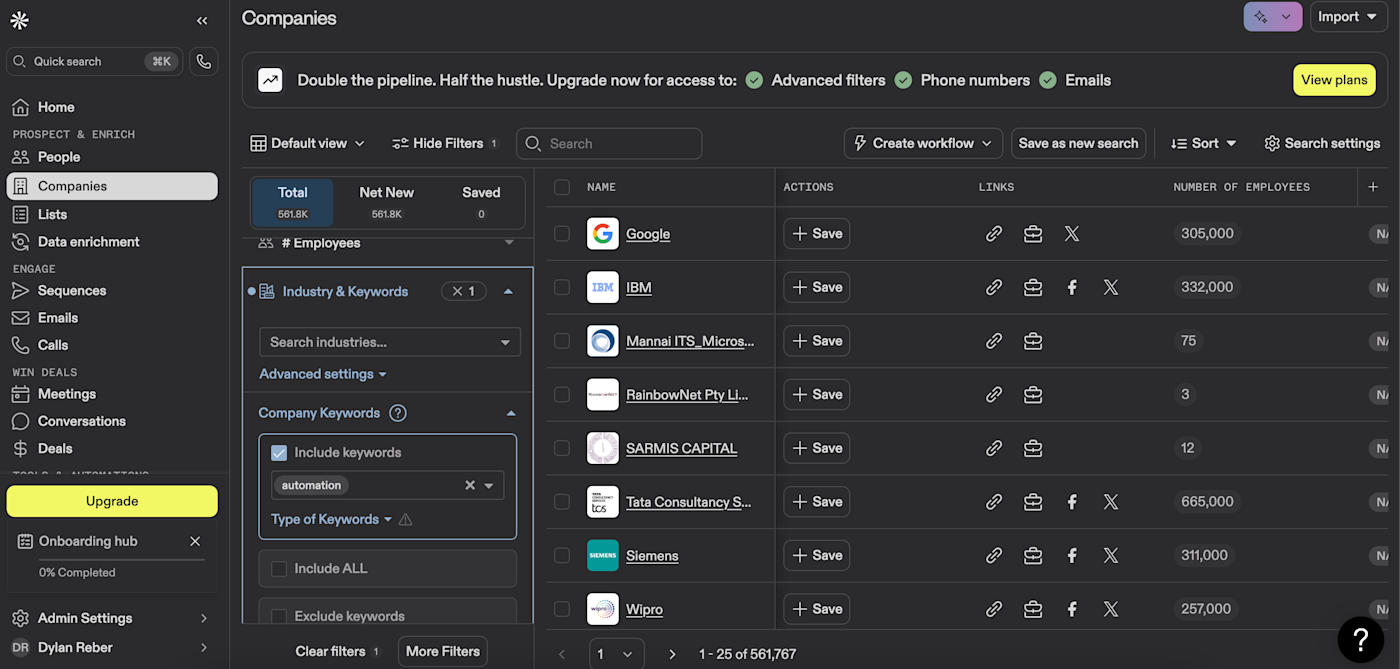Viewport: 1400px width, 669px height.
Task: Click the yellow Upgrade button
Action: [112, 501]
